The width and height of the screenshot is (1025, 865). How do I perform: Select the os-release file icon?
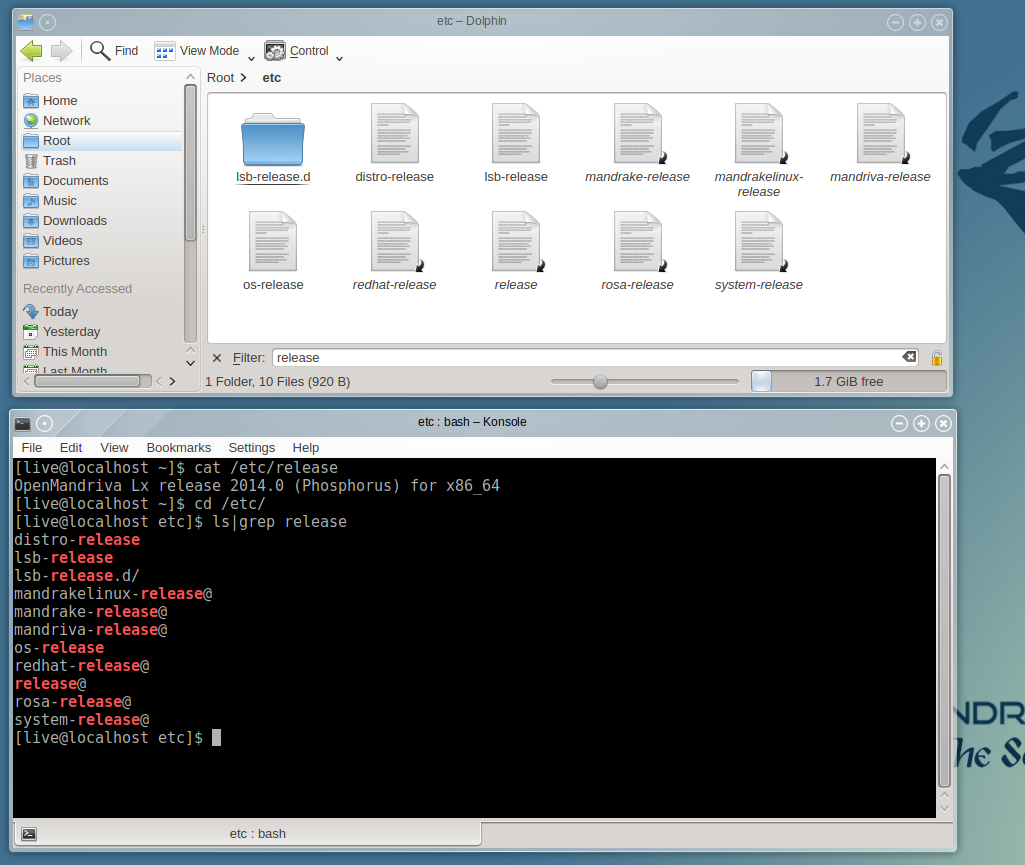[273, 241]
